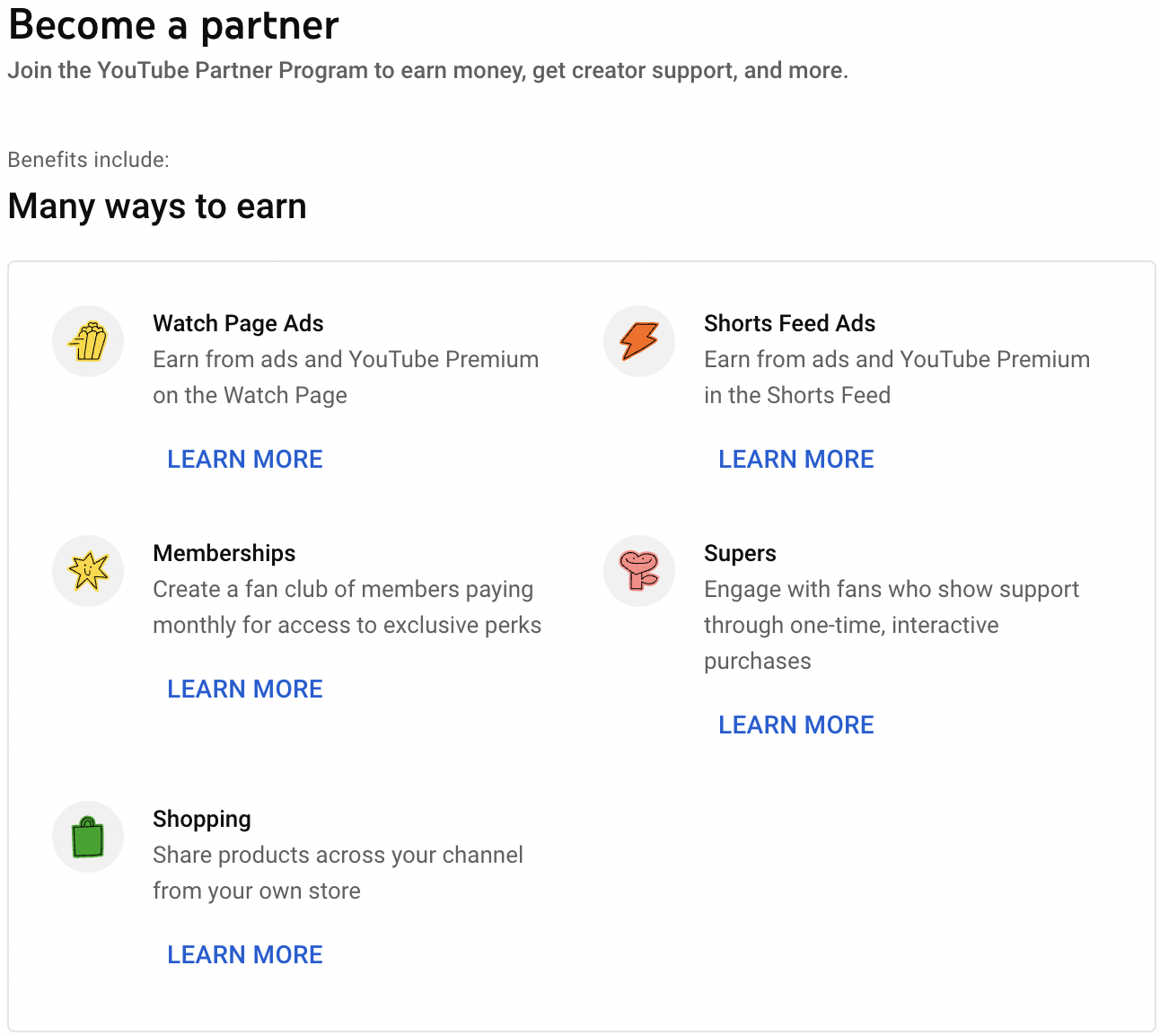
Task: Click the star icon next to Memberships
Action: [88, 571]
